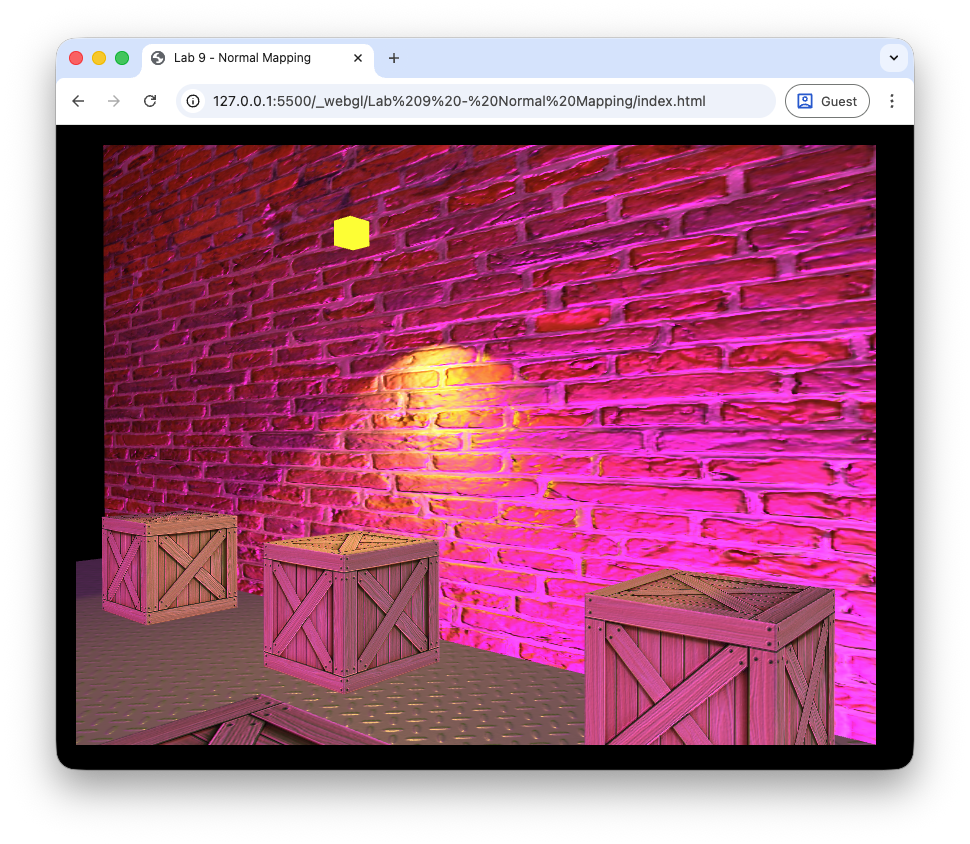970x844 pixels.
Task: Click the leftmost wooden crate
Action: (x=169, y=567)
